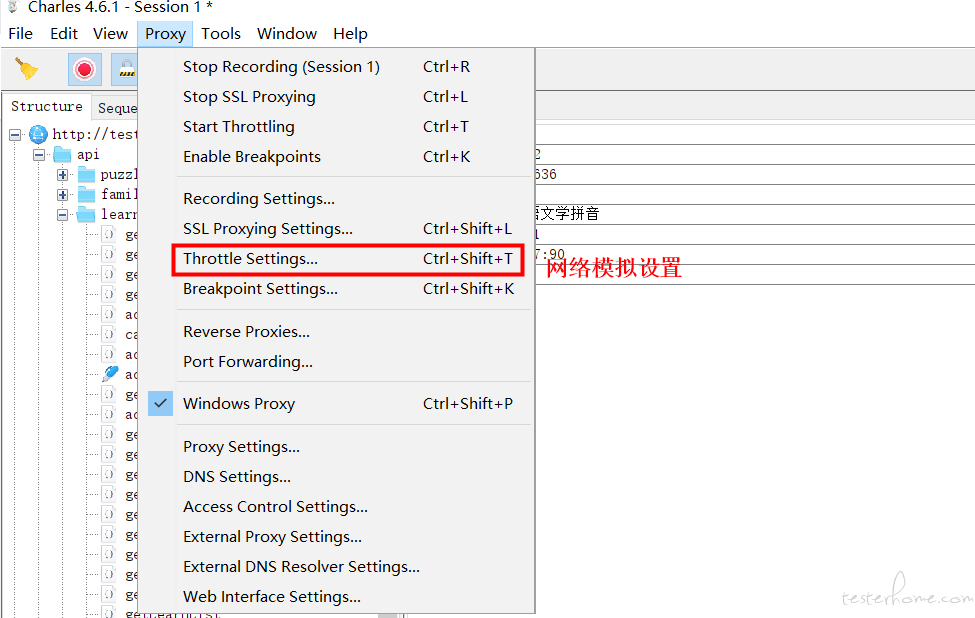Open the Tools menu

point(221,34)
